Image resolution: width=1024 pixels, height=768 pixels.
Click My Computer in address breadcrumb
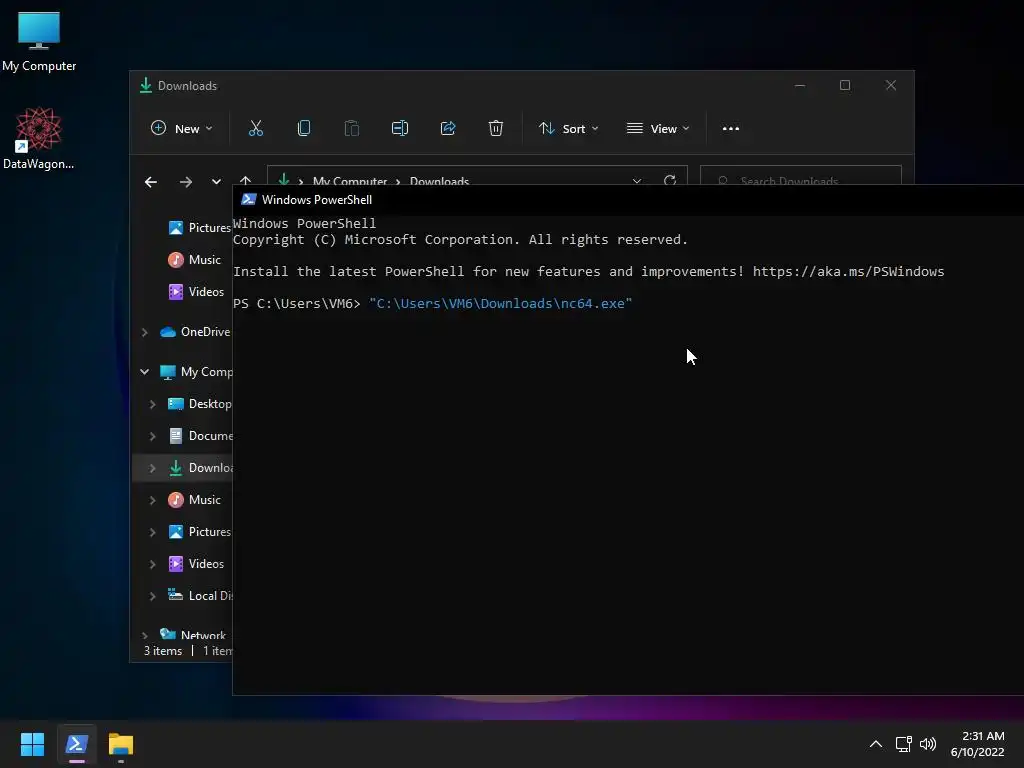point(349,181)
